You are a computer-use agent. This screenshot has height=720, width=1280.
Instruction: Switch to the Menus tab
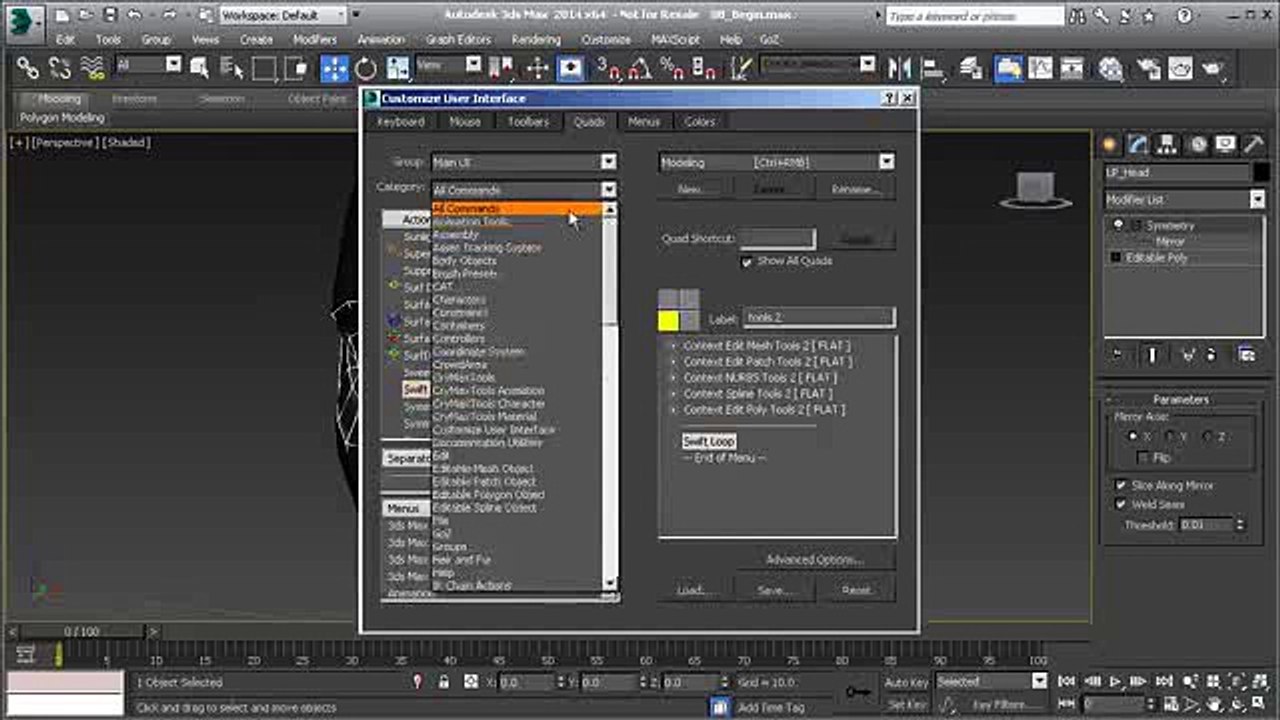[x=643, y=122]
